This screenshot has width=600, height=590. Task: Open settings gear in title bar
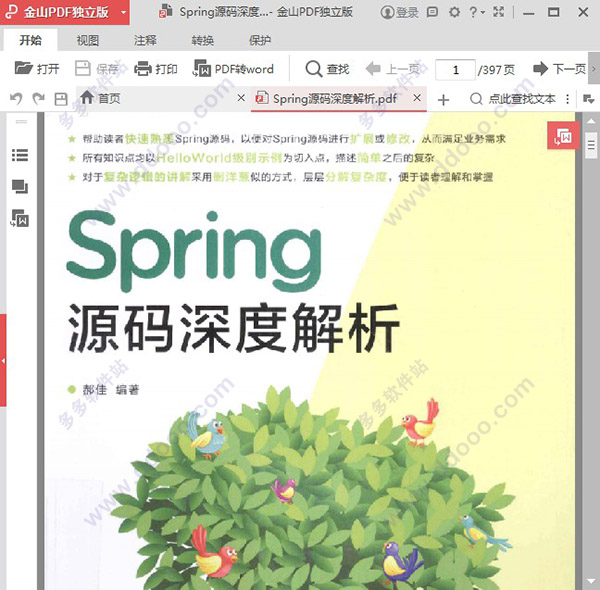click(454, 12)
